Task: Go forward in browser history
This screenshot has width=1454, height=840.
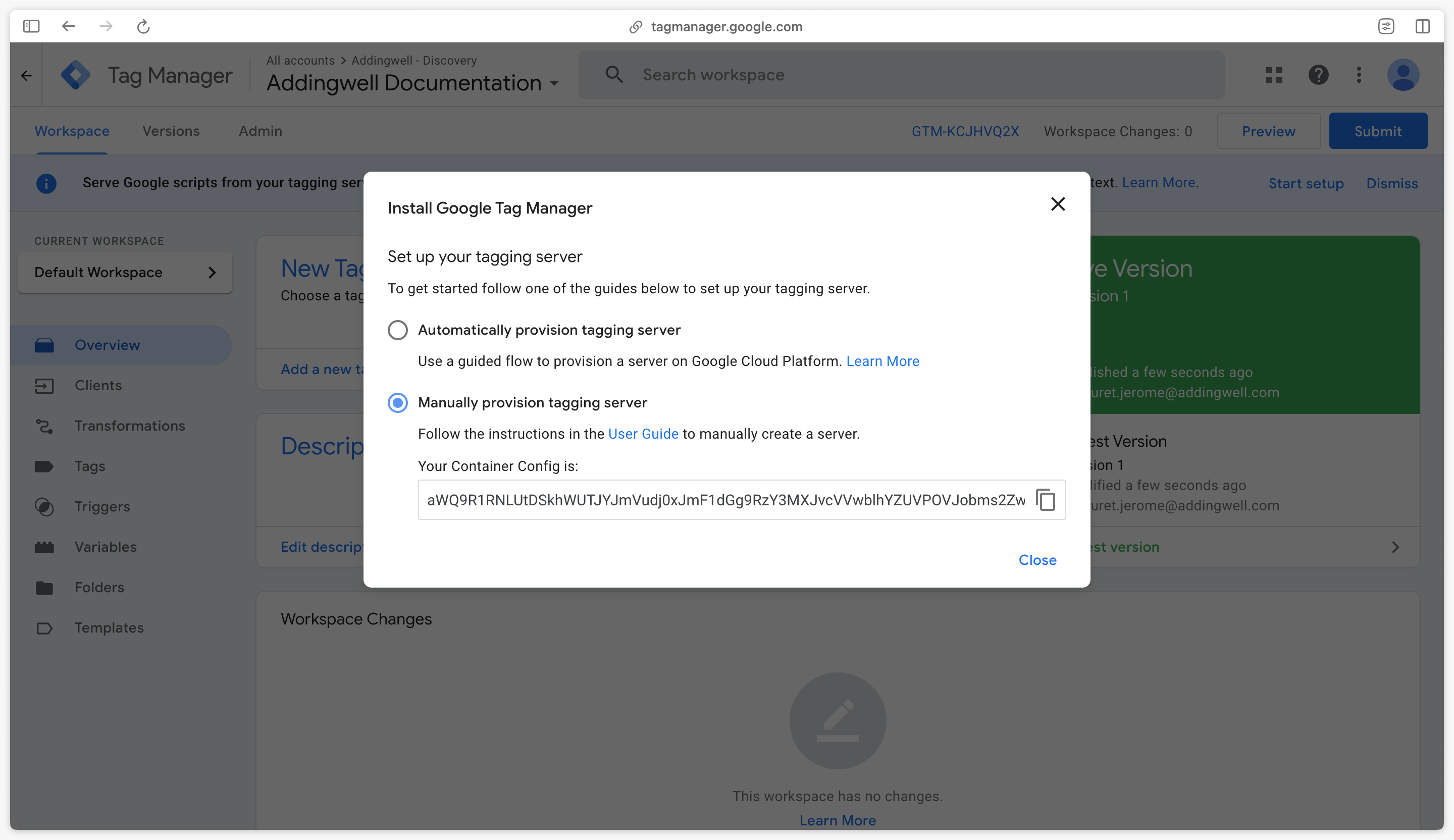Action: [x=106, y=27]
